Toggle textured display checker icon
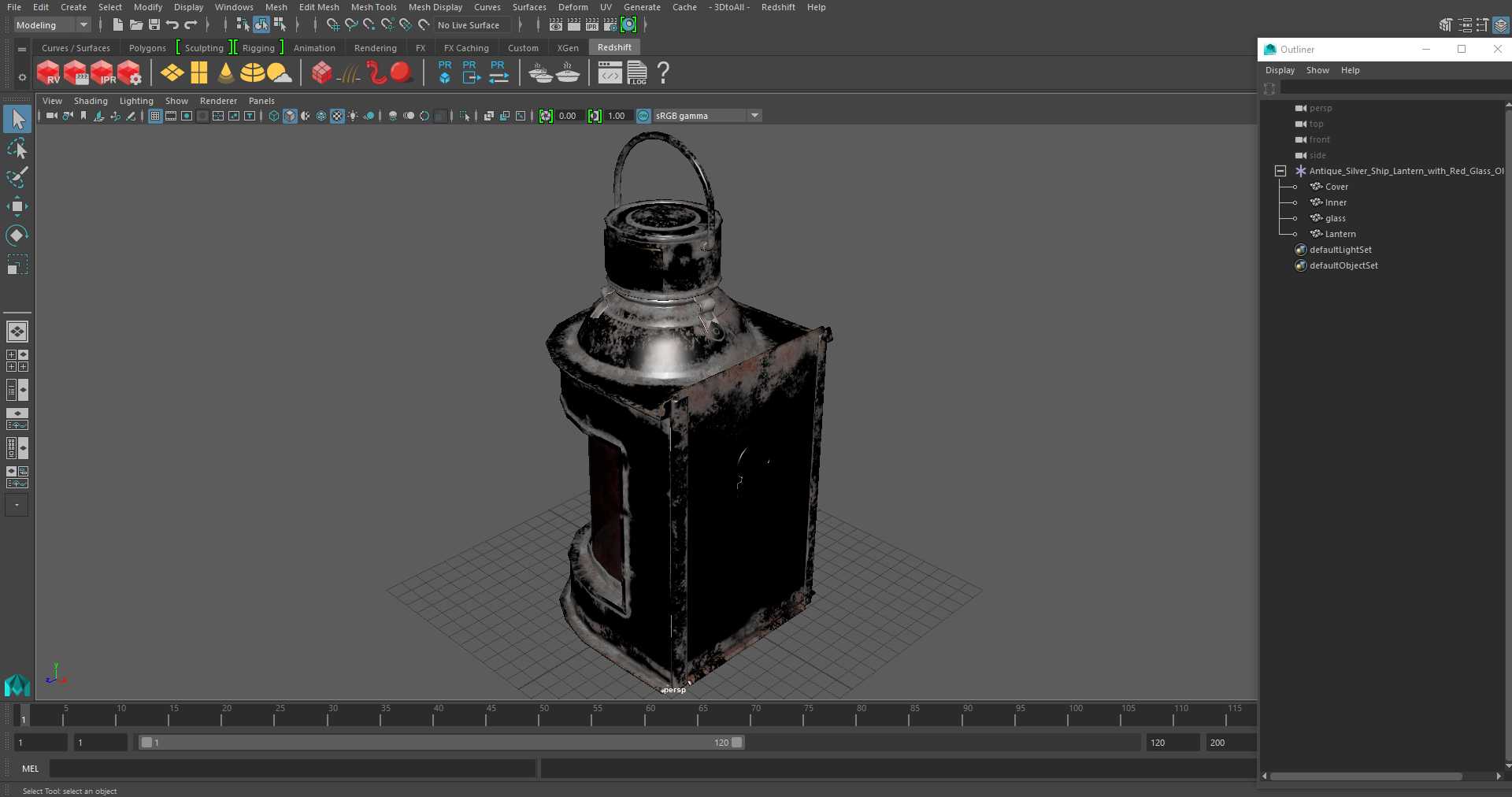This screenshot has height=797, width=1512. 337,116
